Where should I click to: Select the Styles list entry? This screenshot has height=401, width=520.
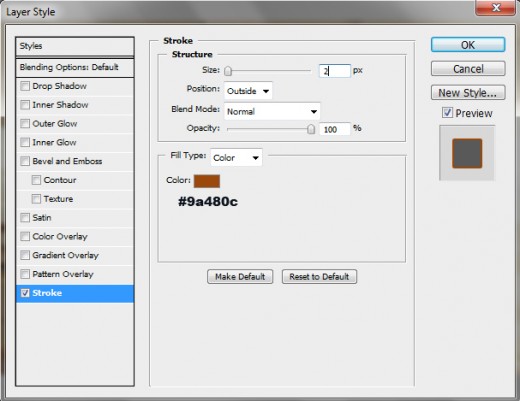tap(75, 46)
